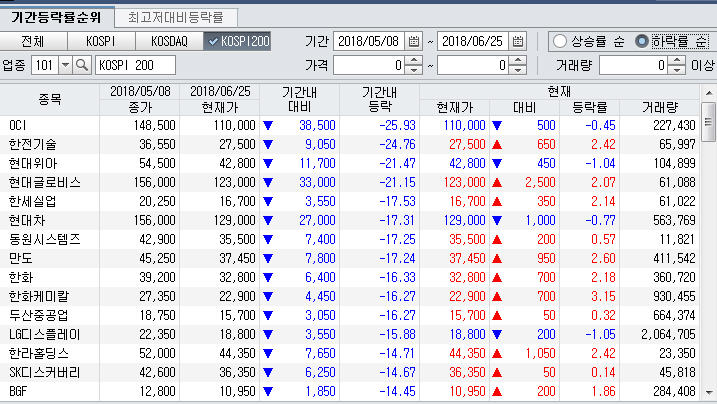Select the 현대차 stock row

[x=350, y=220]
